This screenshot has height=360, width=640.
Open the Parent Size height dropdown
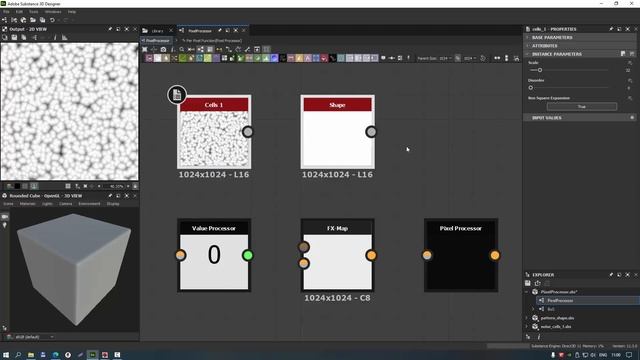coord(470,58)
